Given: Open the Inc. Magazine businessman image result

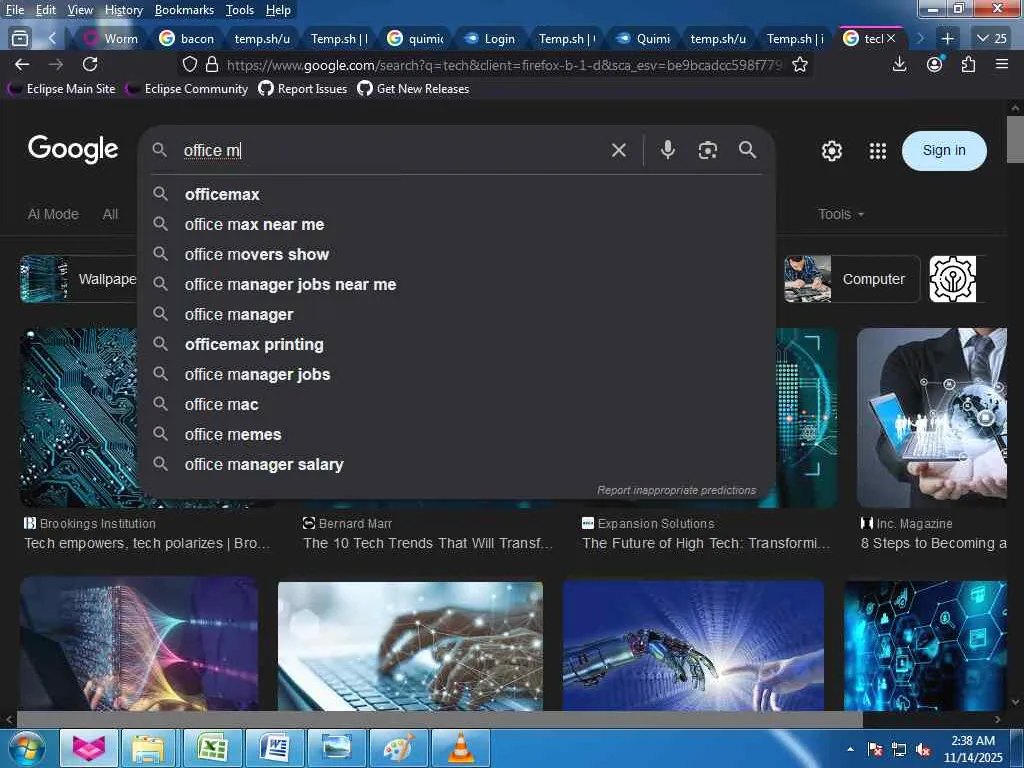Looking at the screenshot, I should coord(932,418).
